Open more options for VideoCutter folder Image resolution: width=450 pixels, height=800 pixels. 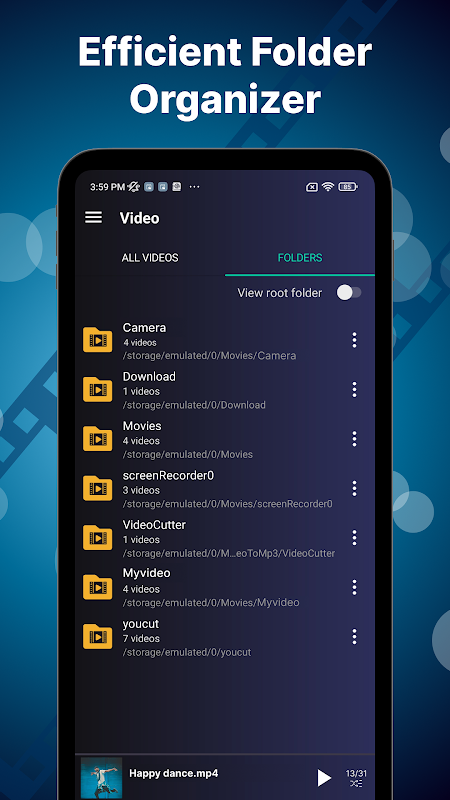click(x=354, y=537)
